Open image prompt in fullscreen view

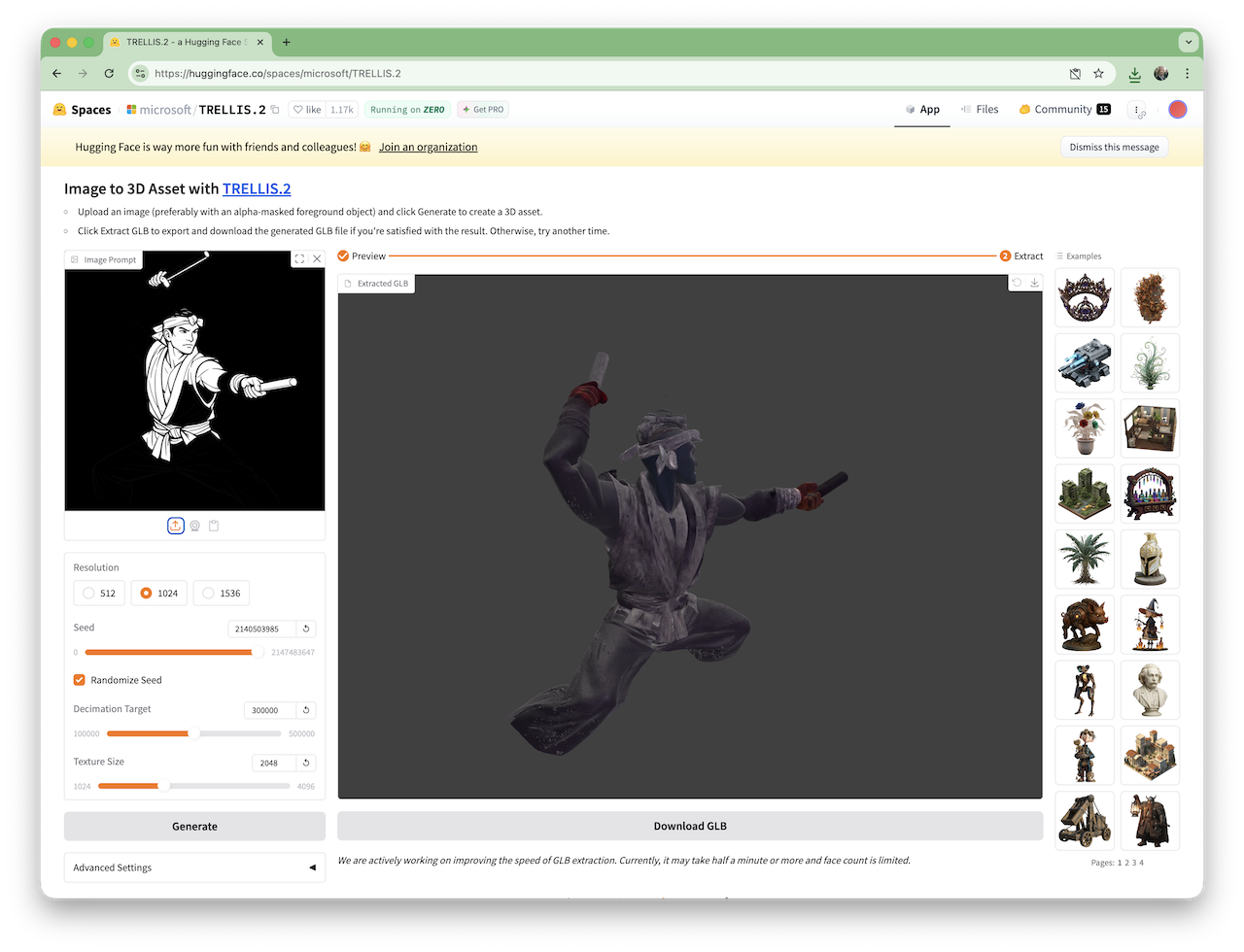click(299, 259)
